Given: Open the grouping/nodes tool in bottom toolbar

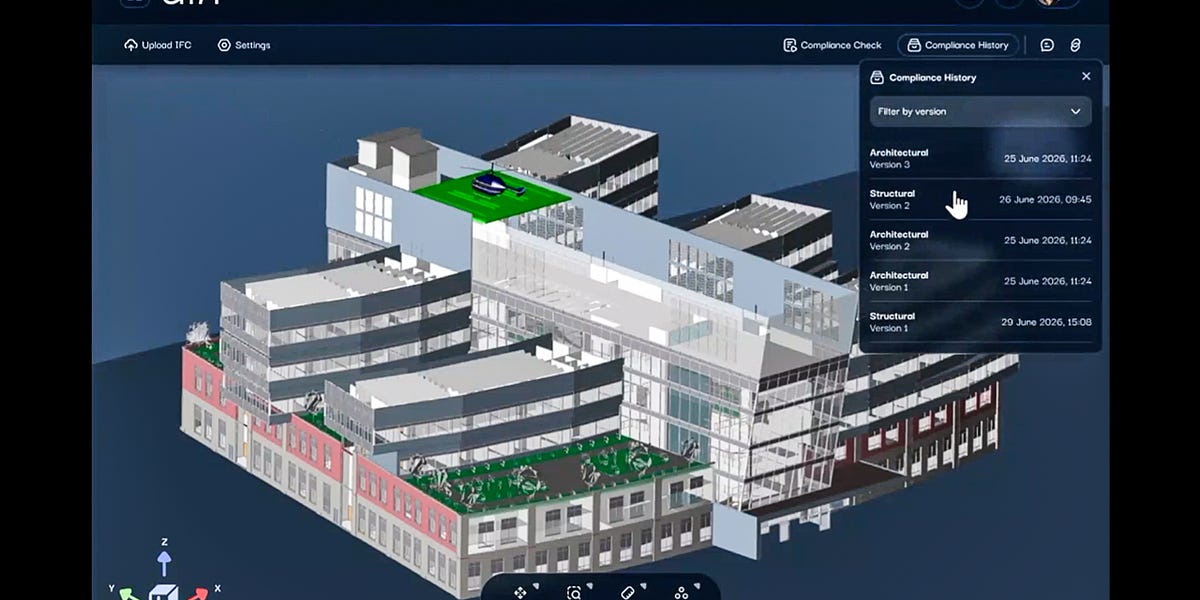Looking at the screenshot, I should point(682,592).
